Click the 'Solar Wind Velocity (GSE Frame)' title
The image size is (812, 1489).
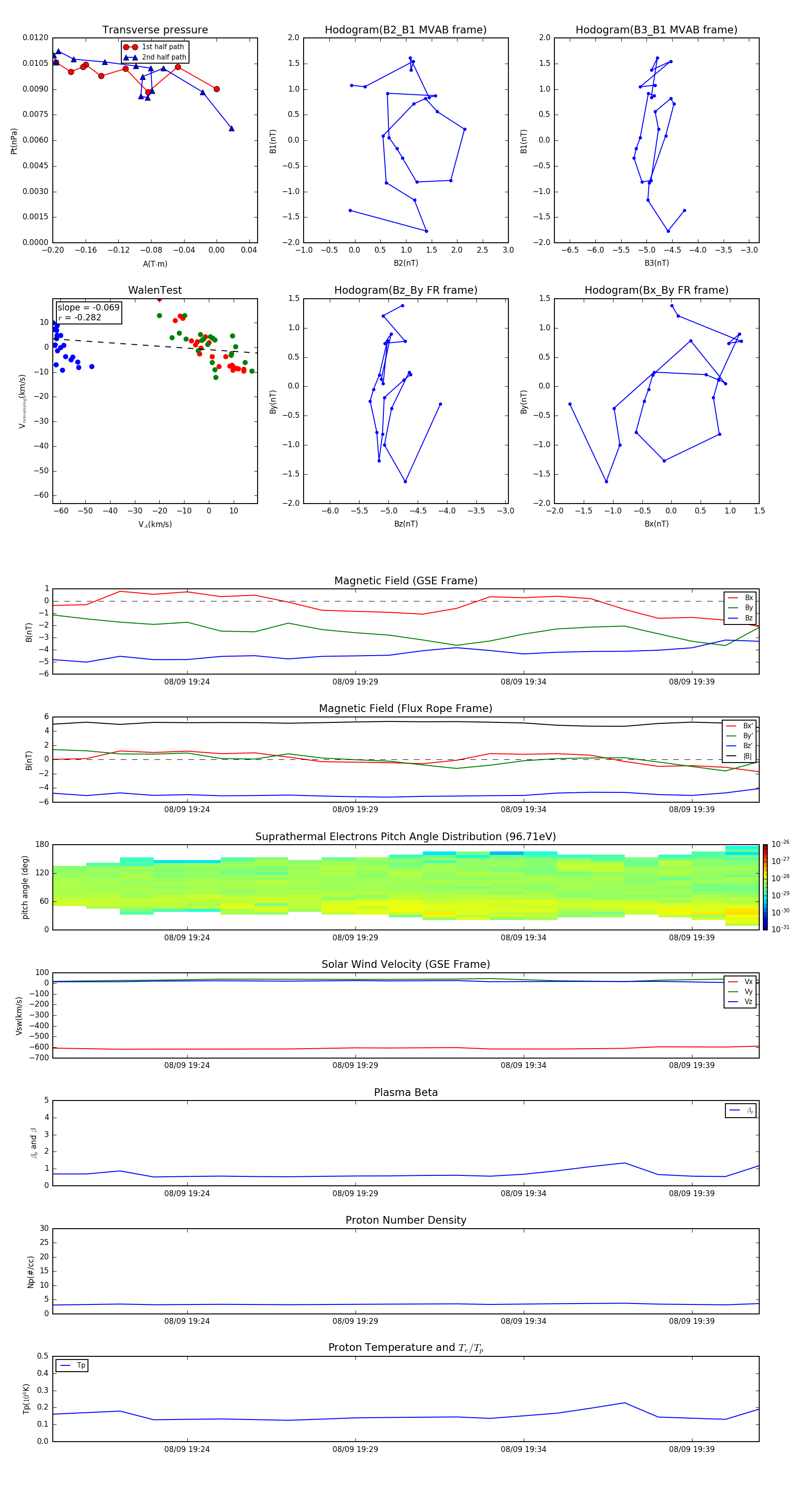(x=406, y=965)
